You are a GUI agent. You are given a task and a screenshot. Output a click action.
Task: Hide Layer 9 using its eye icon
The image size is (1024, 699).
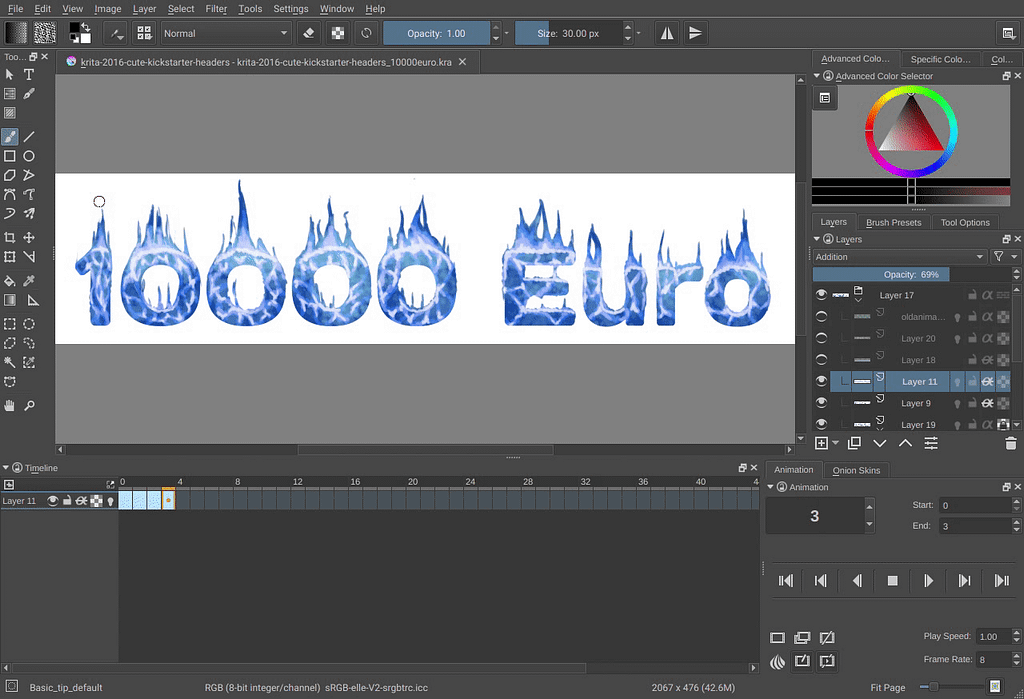[x=822, y=403]
